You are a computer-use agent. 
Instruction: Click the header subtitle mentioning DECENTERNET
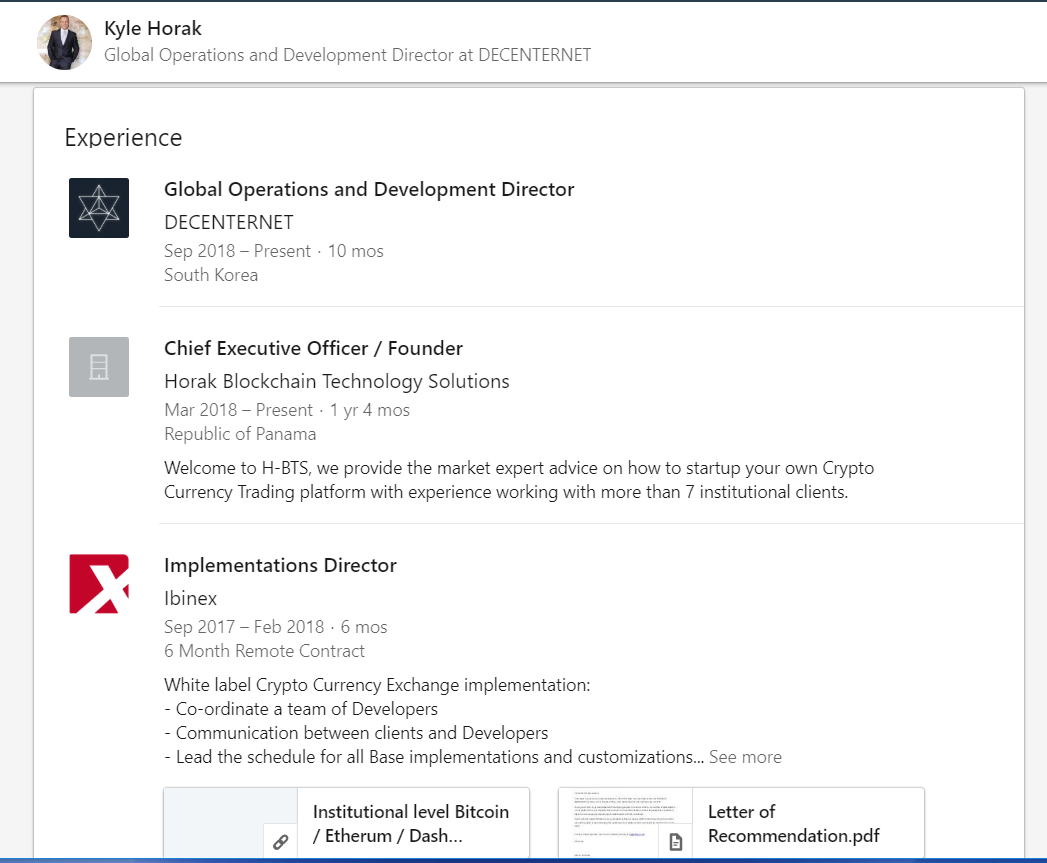click(x=347, y=55)
